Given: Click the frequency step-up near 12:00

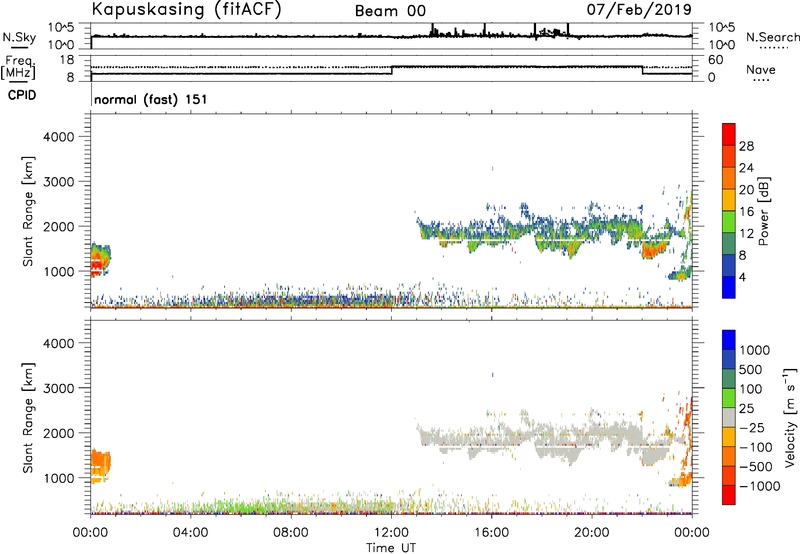Looking at the screenshot, I should click(391, 70).
